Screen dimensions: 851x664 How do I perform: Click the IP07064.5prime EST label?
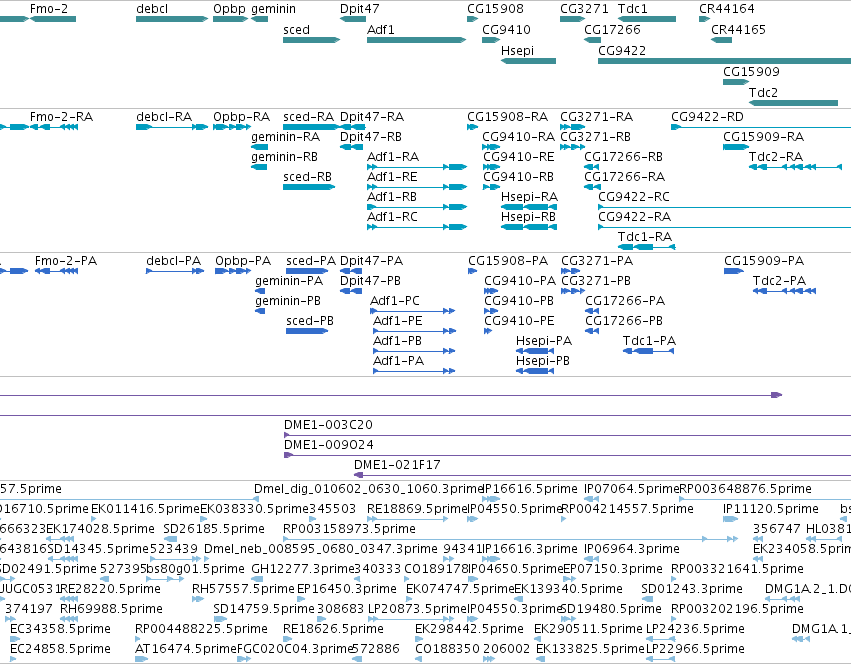click(x=631, y=489)
